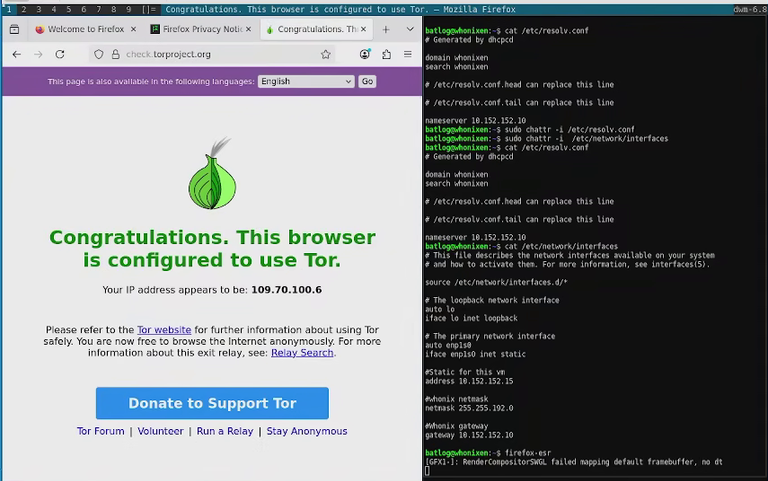Screen dimensions: 768x481
Task: Open the Relay Search link
Action: [x=302, y=353]
